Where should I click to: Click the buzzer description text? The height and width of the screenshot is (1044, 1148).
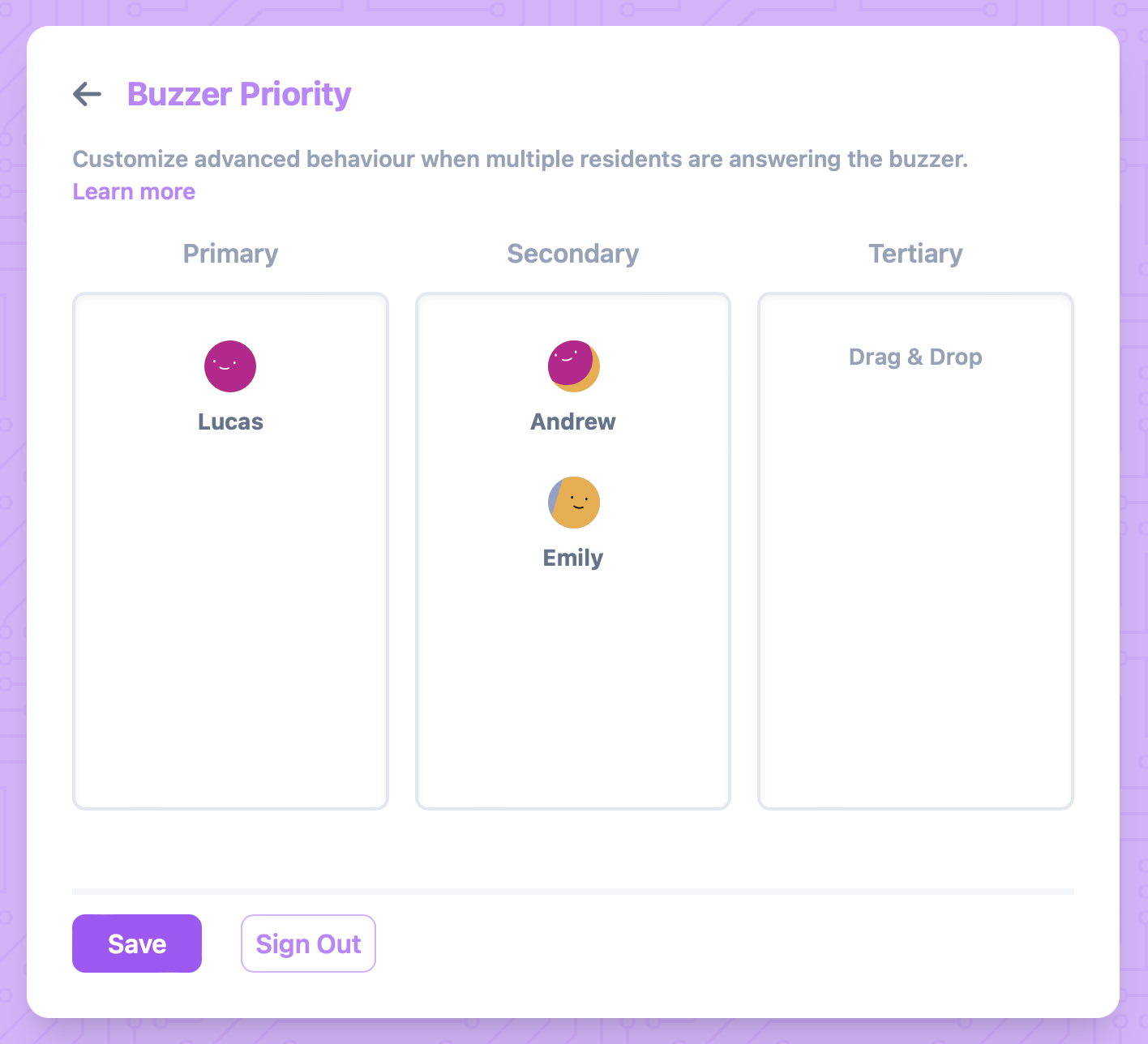tap(520, 159)
